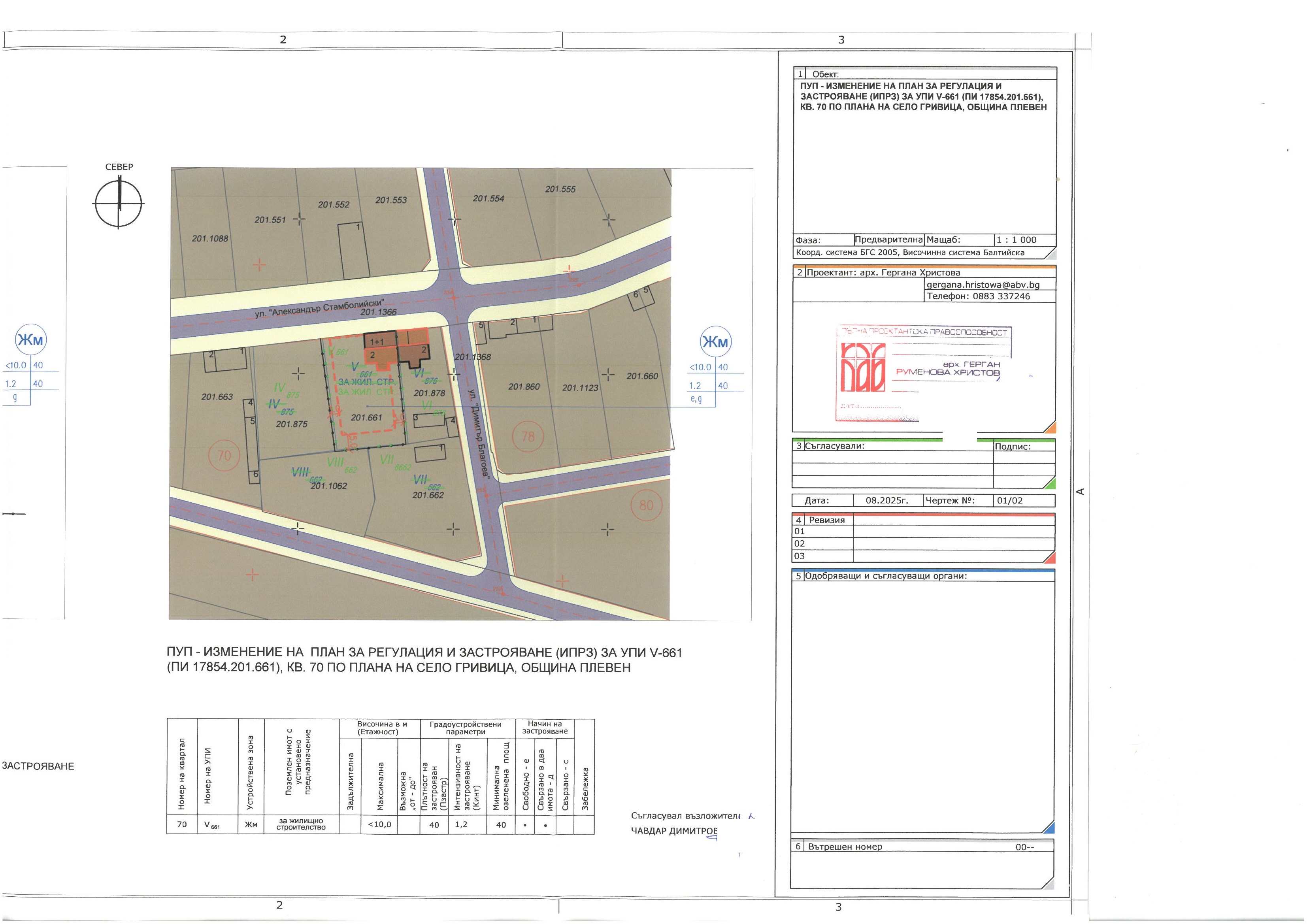Image resolution: width=1307 pixels, height=924 pixels.
Task: Click the 'Забележка' column header
Action: tap(585, 789)
